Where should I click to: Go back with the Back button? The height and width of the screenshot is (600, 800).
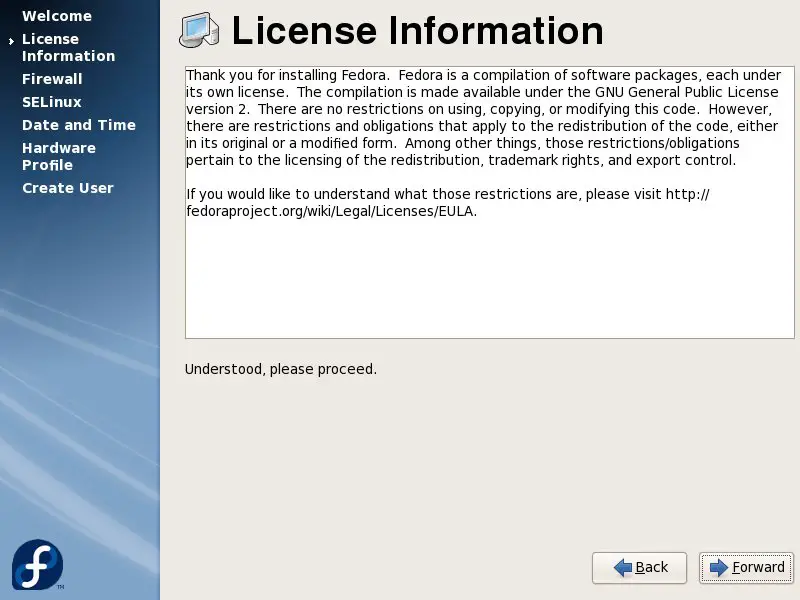tap(639, 567)
